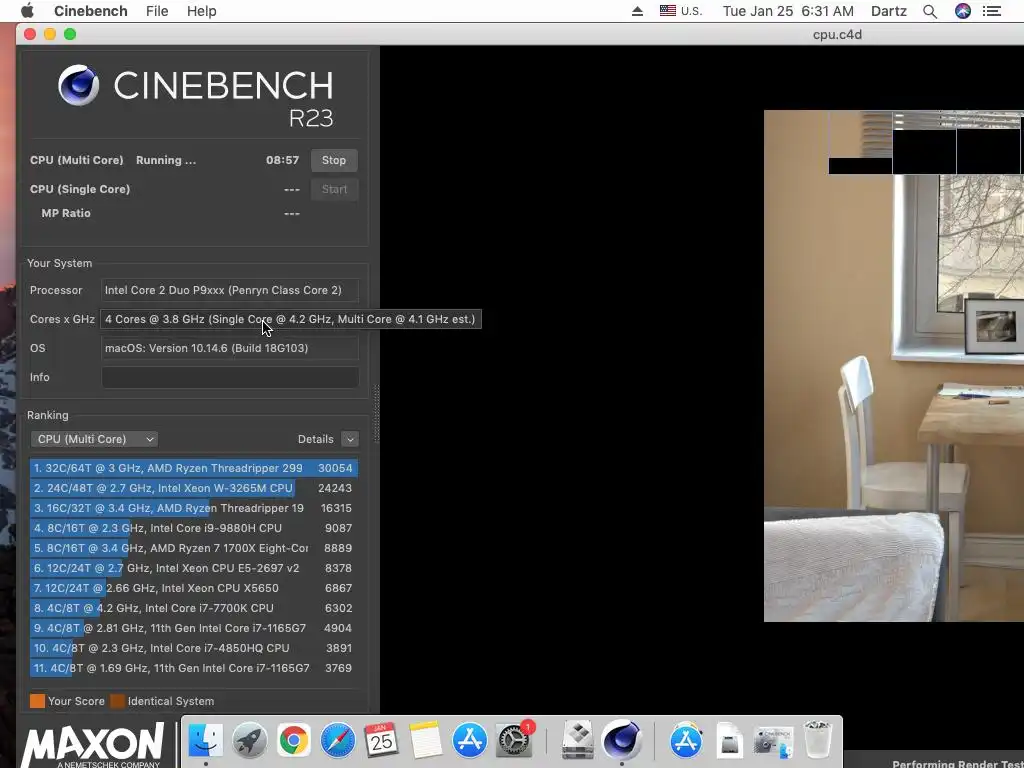The image size is (1024, 768).
Task: Select ranking row AMD Ryzen Threadripper 299
Action: 193,468
